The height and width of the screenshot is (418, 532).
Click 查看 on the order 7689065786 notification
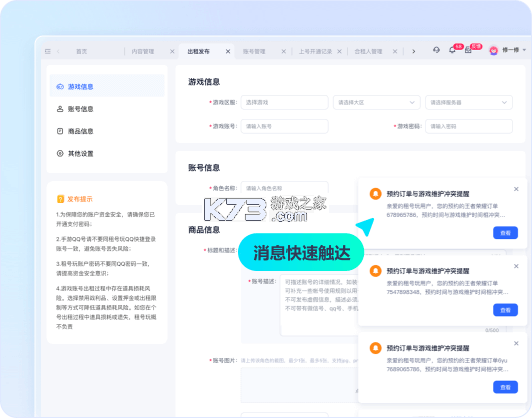pyautogui.click(x=505, y=387)
